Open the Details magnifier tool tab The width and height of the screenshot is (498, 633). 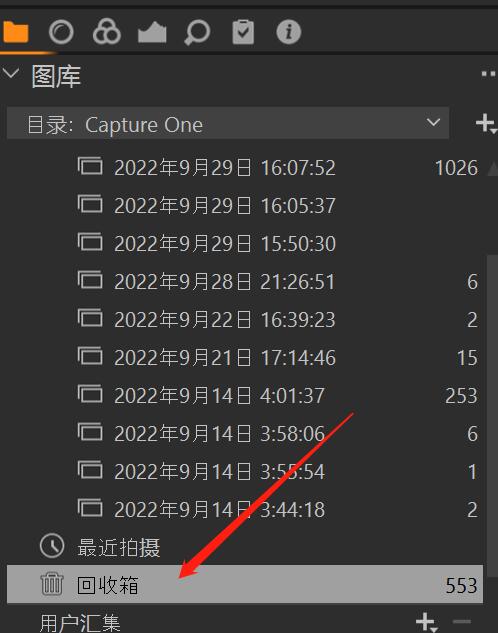197,32
